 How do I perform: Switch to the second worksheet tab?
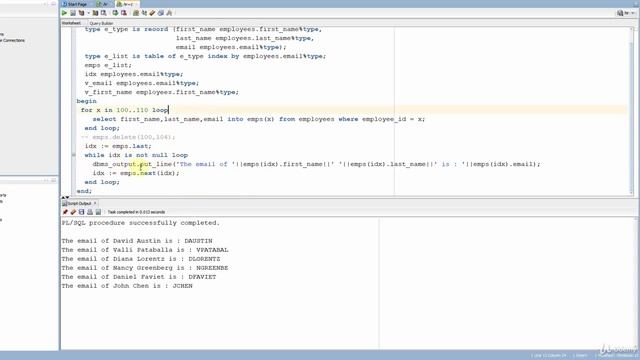click(x=103, y=4)
